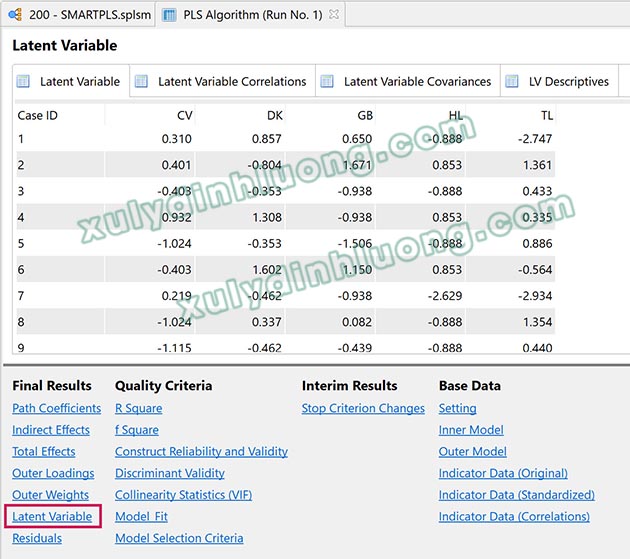This screenshot has width=630, height=559.
Task: Click the grid icon beside Latent Variable Correlations
Action: 141,81
